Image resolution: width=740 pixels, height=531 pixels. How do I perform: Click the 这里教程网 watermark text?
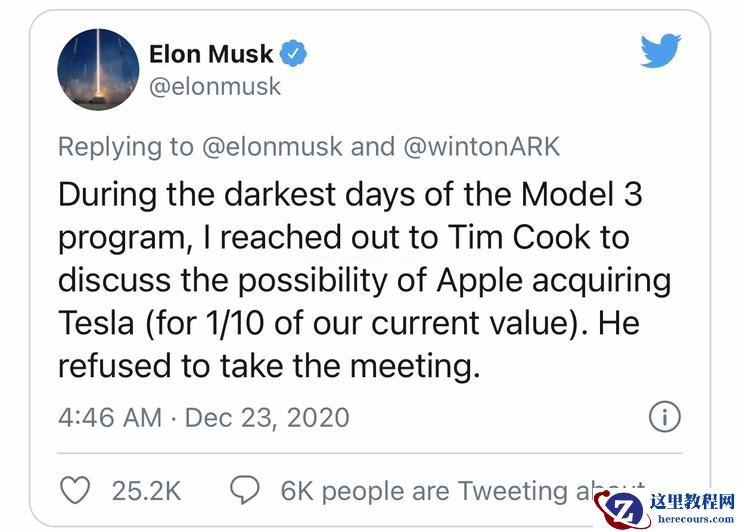692,502
